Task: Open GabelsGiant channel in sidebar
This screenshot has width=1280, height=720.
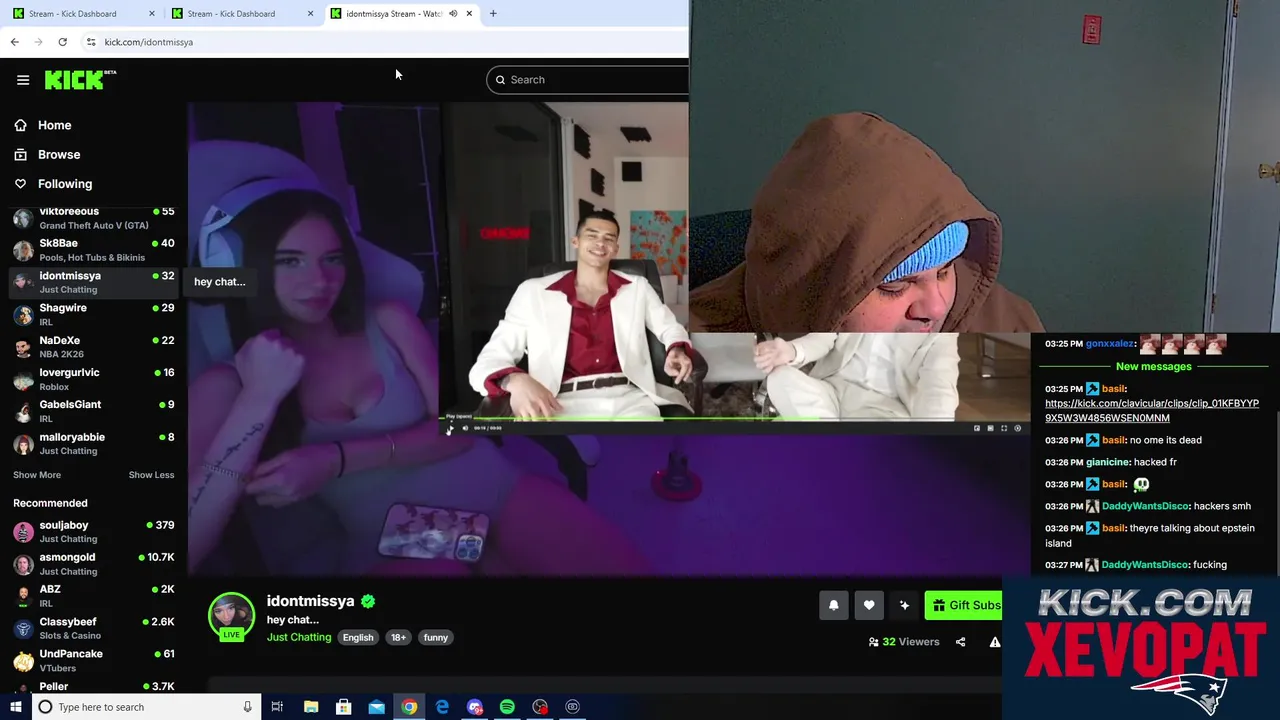Action: coord(94,411)
